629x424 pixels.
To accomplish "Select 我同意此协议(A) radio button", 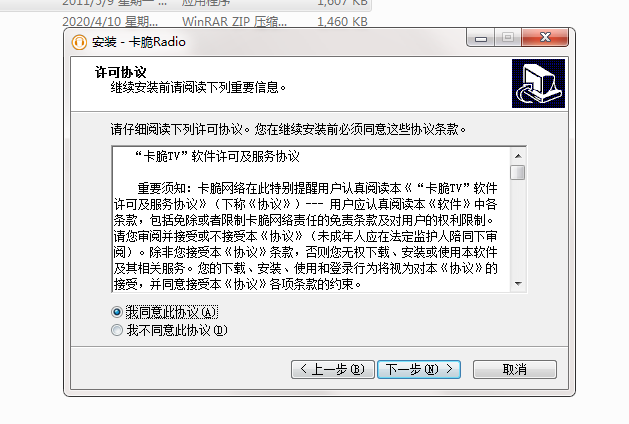I will click(117, 312).
